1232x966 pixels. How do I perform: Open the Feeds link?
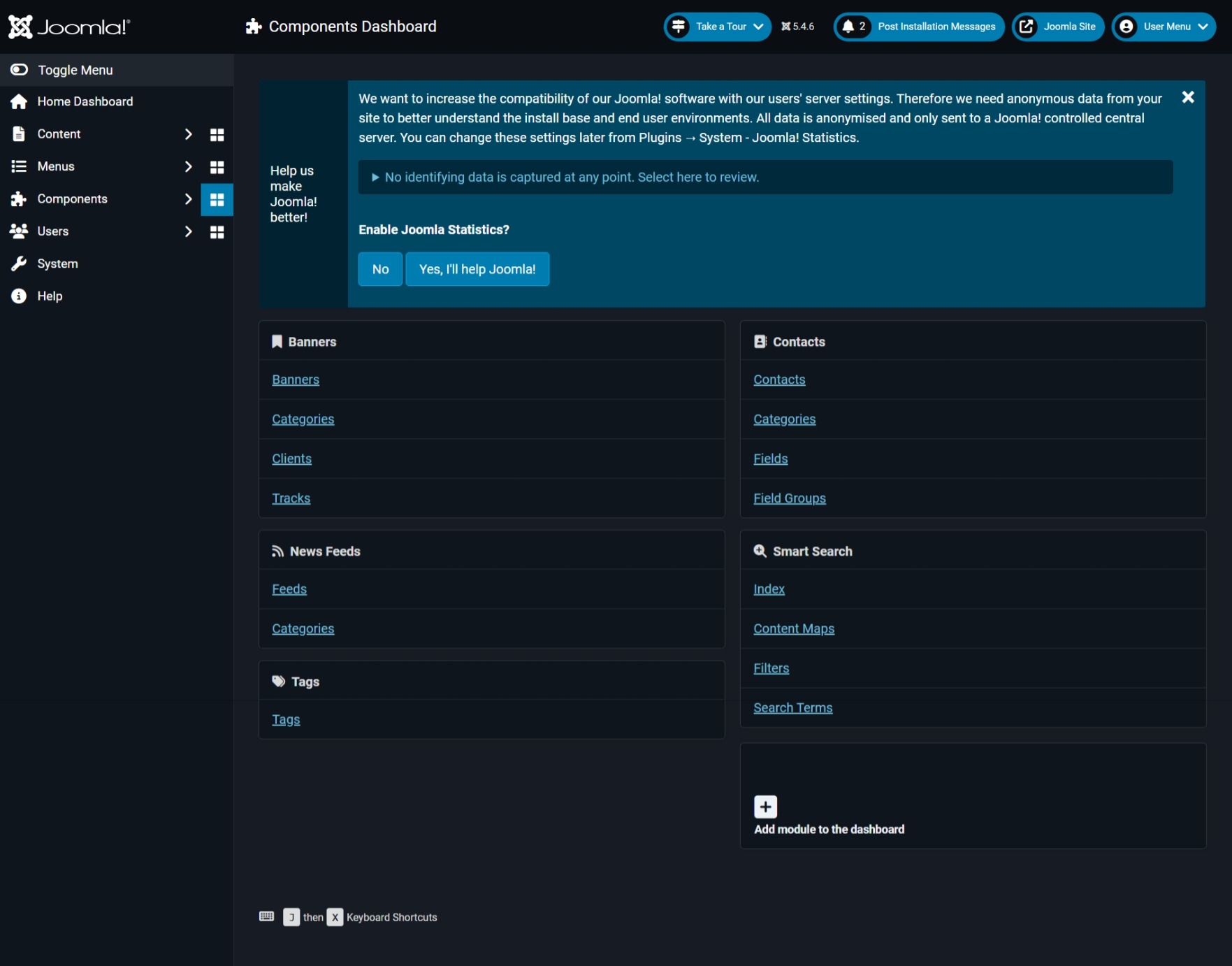[x=289, y=589]
